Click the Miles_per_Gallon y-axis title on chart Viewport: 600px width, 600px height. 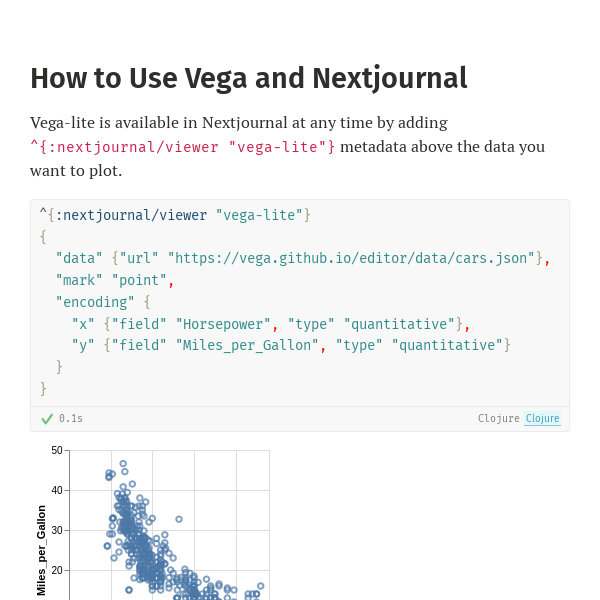tap(42, 550)
